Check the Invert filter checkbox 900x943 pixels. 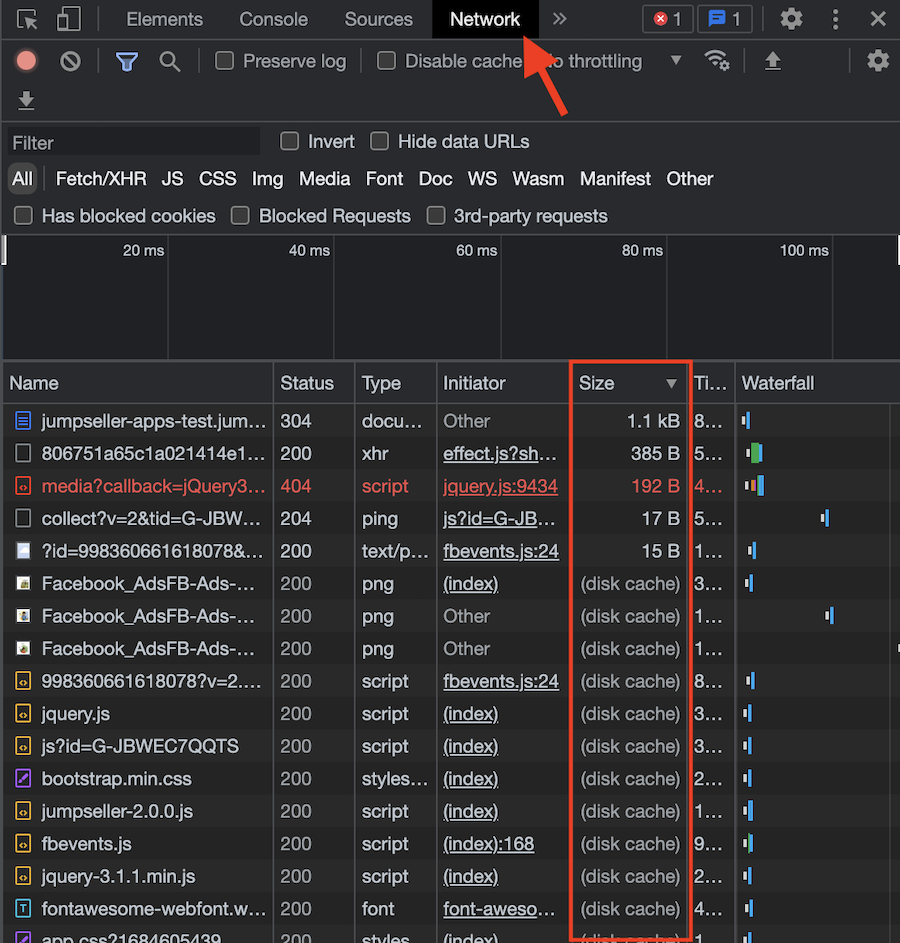point(290,141)
